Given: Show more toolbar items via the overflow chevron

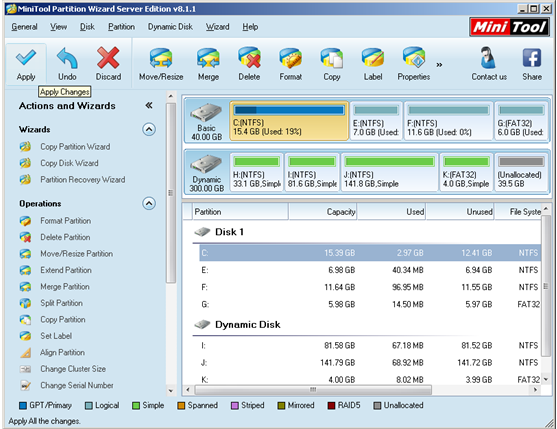Looking at the screenshot, I should tap(439, 65).
